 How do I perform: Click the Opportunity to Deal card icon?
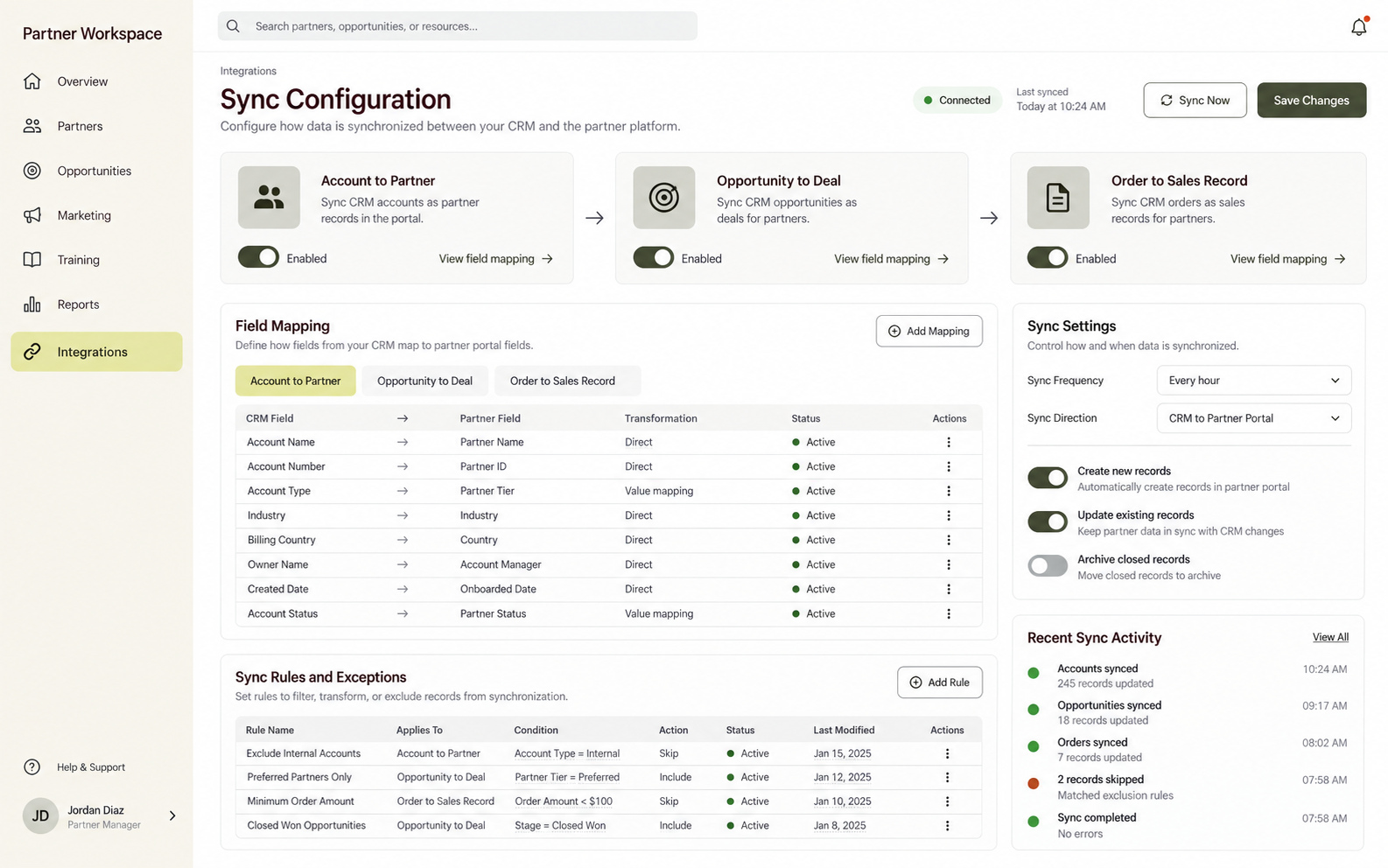coord(664,198)
